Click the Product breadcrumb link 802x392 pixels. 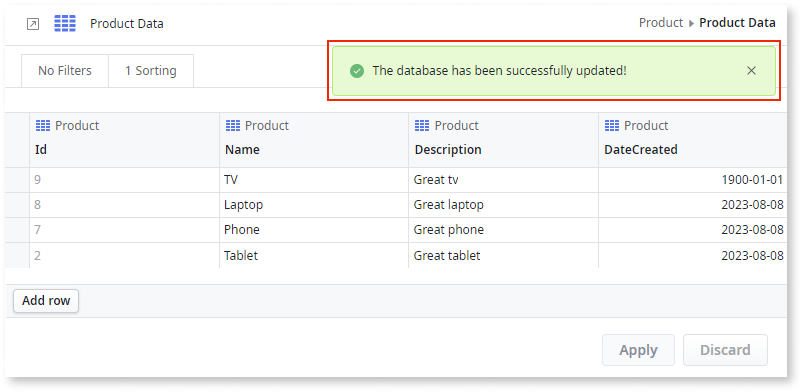pos(661,23)
